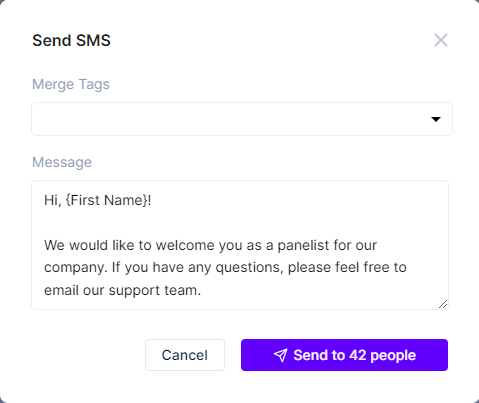Image resolution: width=479 pixels, height=403 pixels.
Task: Click the Merge Tags label
Action: tap(71, 84)
